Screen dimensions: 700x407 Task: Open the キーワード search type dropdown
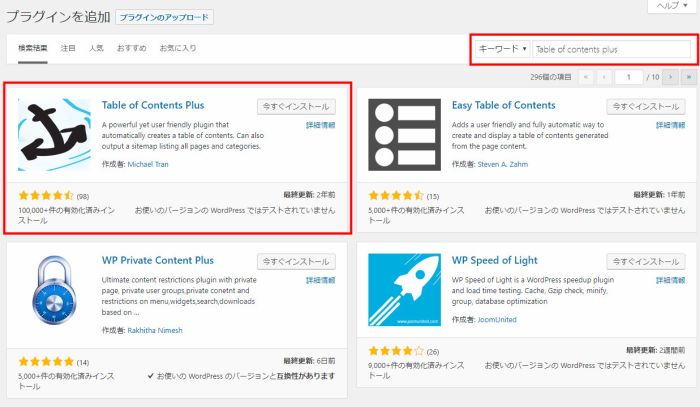(x=502, y=49)
